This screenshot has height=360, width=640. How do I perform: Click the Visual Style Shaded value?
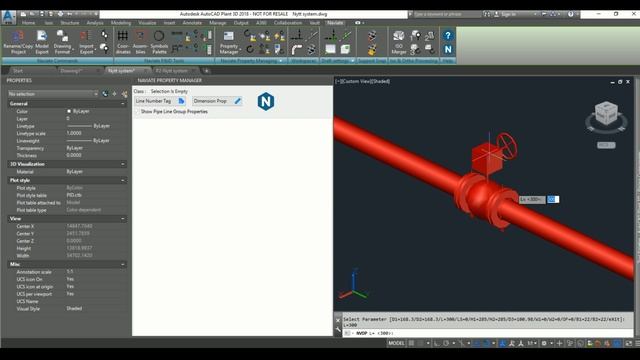[x=74, y=309]
